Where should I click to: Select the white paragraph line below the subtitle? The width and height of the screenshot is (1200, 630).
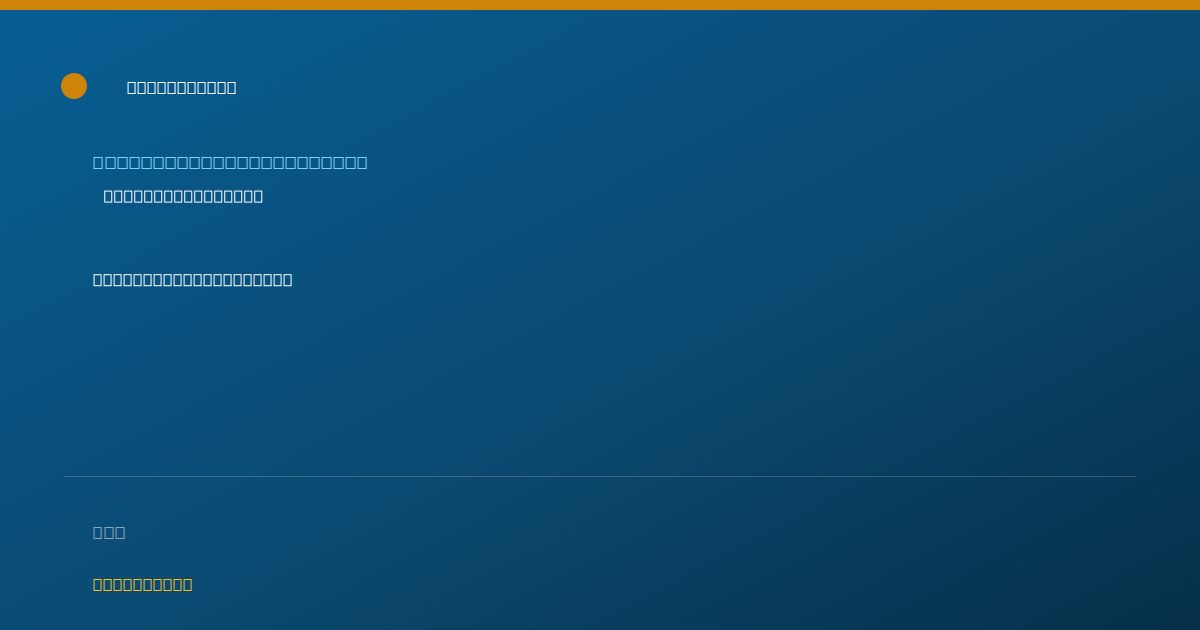(193, 279)
